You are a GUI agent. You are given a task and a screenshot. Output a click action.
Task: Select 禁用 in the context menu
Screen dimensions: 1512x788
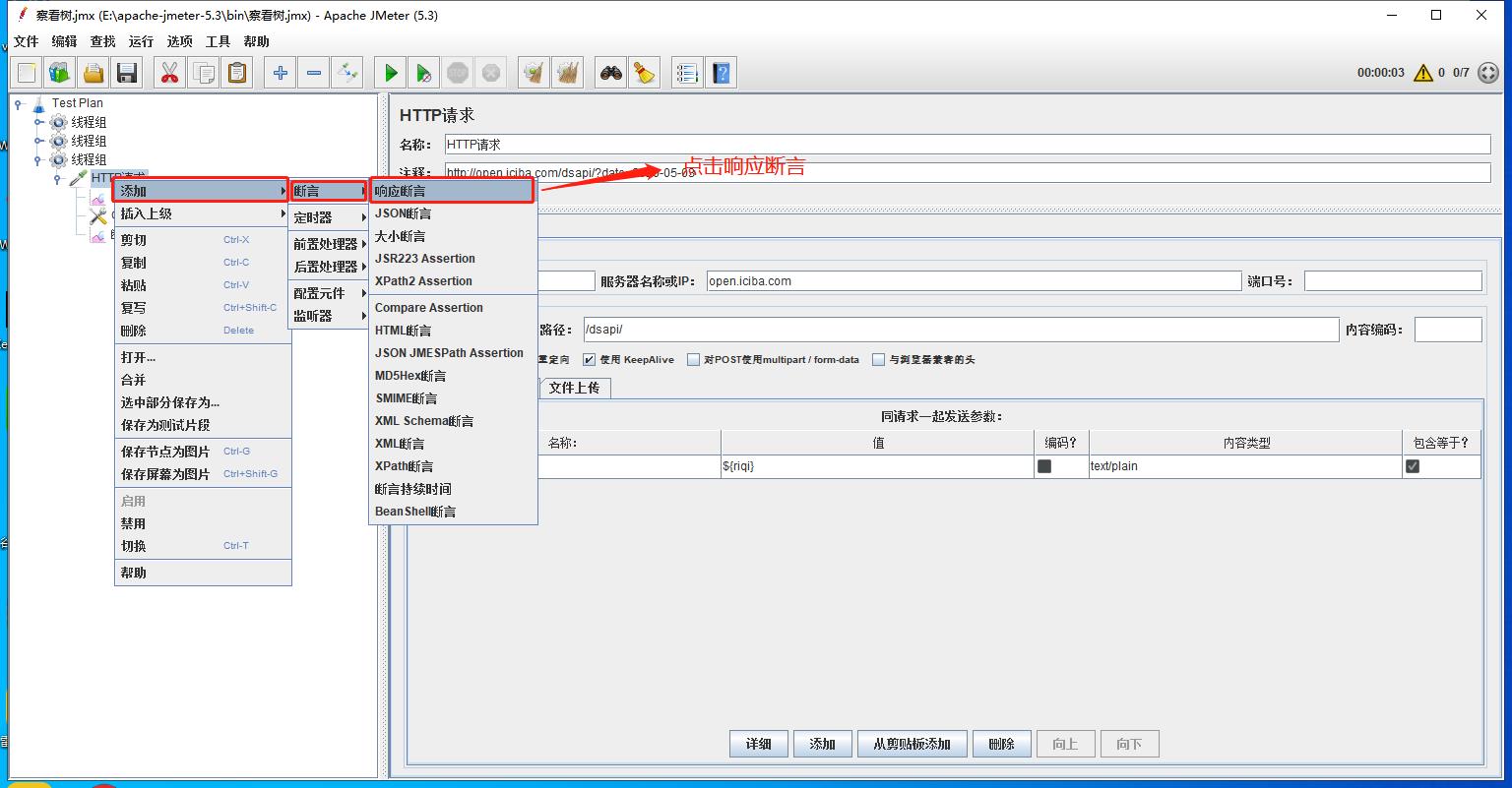203,523
